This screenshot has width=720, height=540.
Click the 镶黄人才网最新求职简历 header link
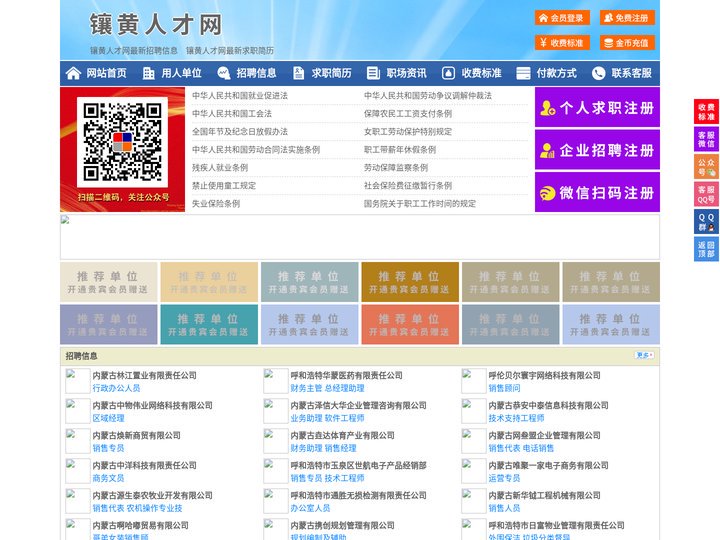(230, 51)
